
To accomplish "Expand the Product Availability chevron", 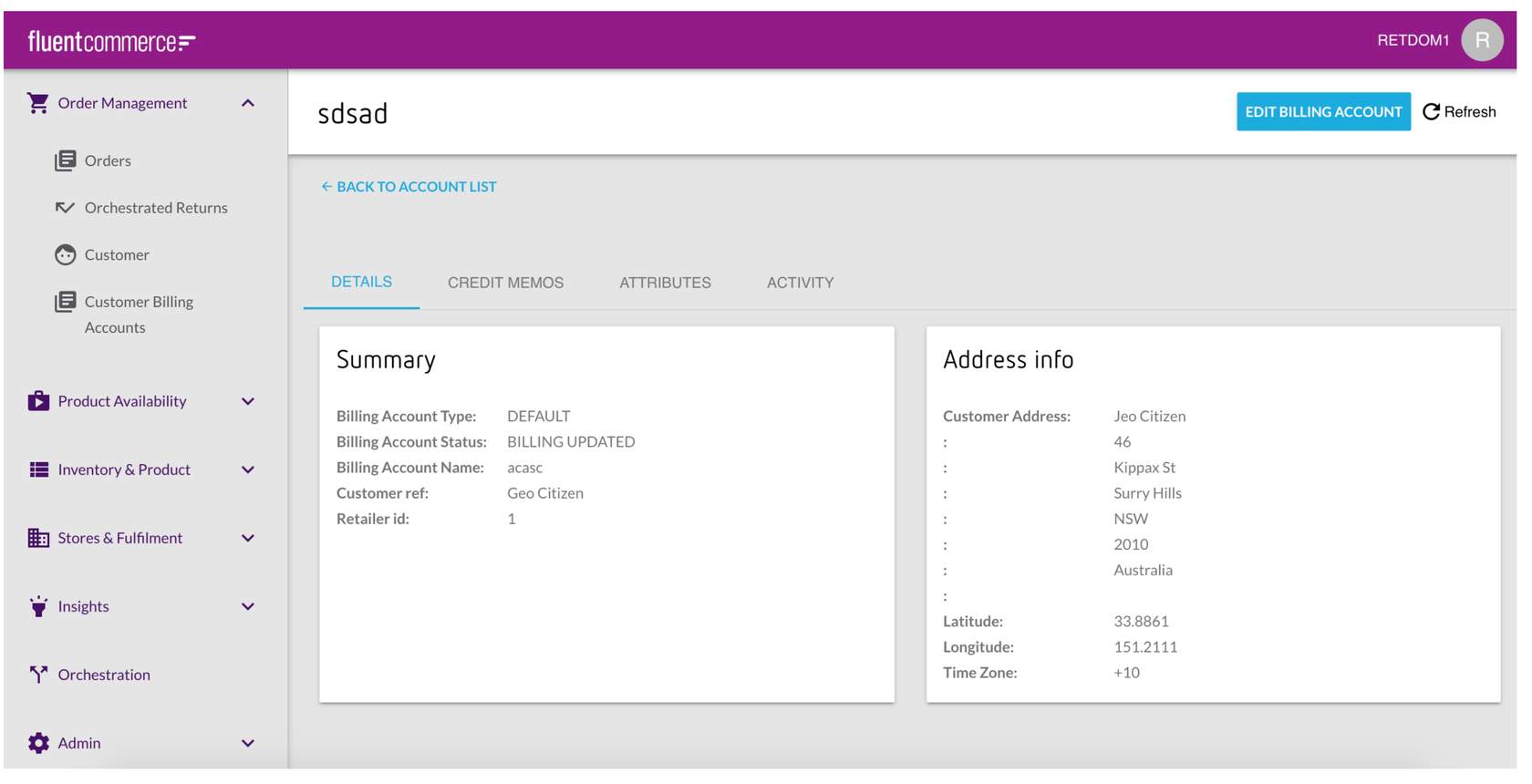I will click(247, 401).
